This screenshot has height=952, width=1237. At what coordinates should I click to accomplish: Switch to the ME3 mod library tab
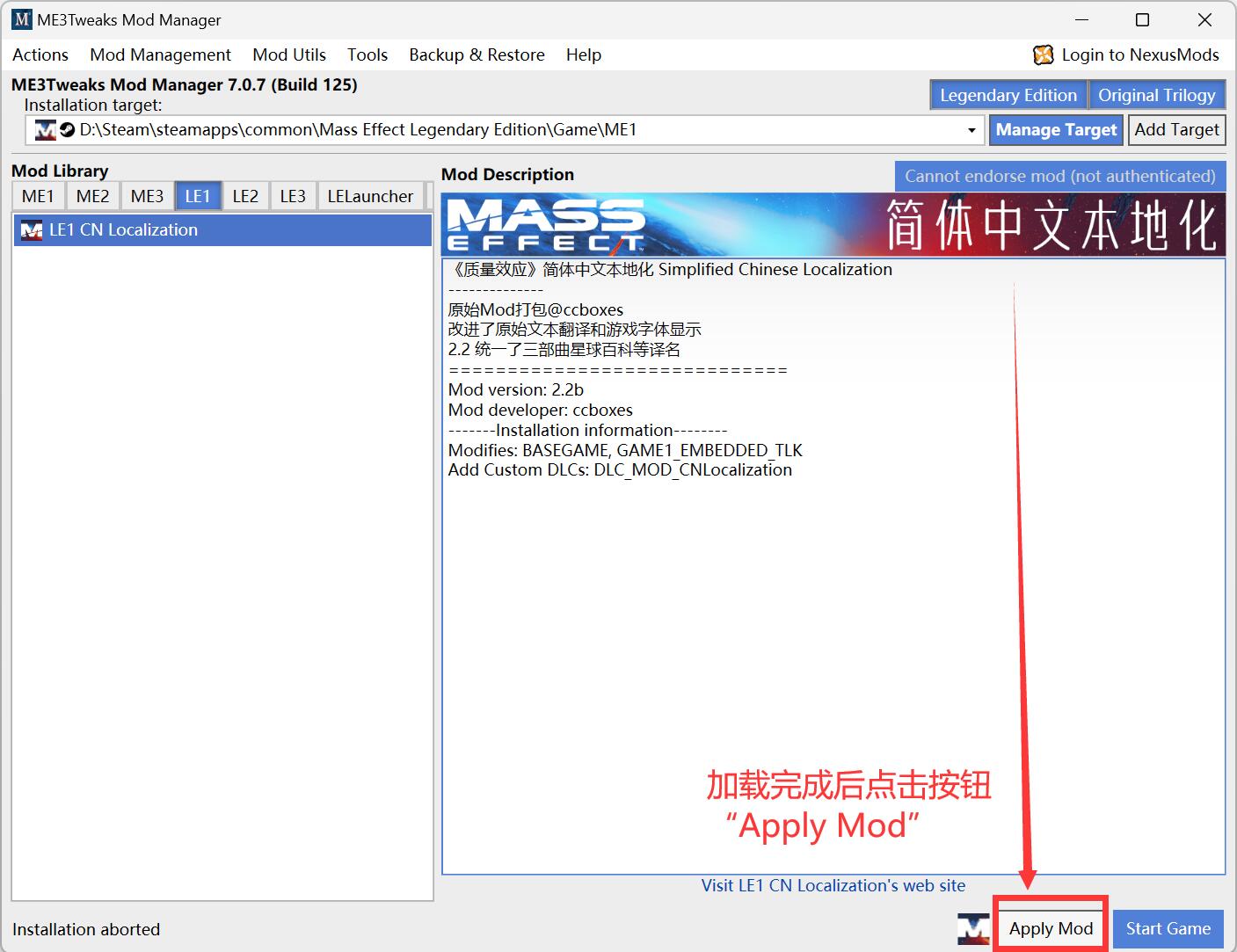147,196
